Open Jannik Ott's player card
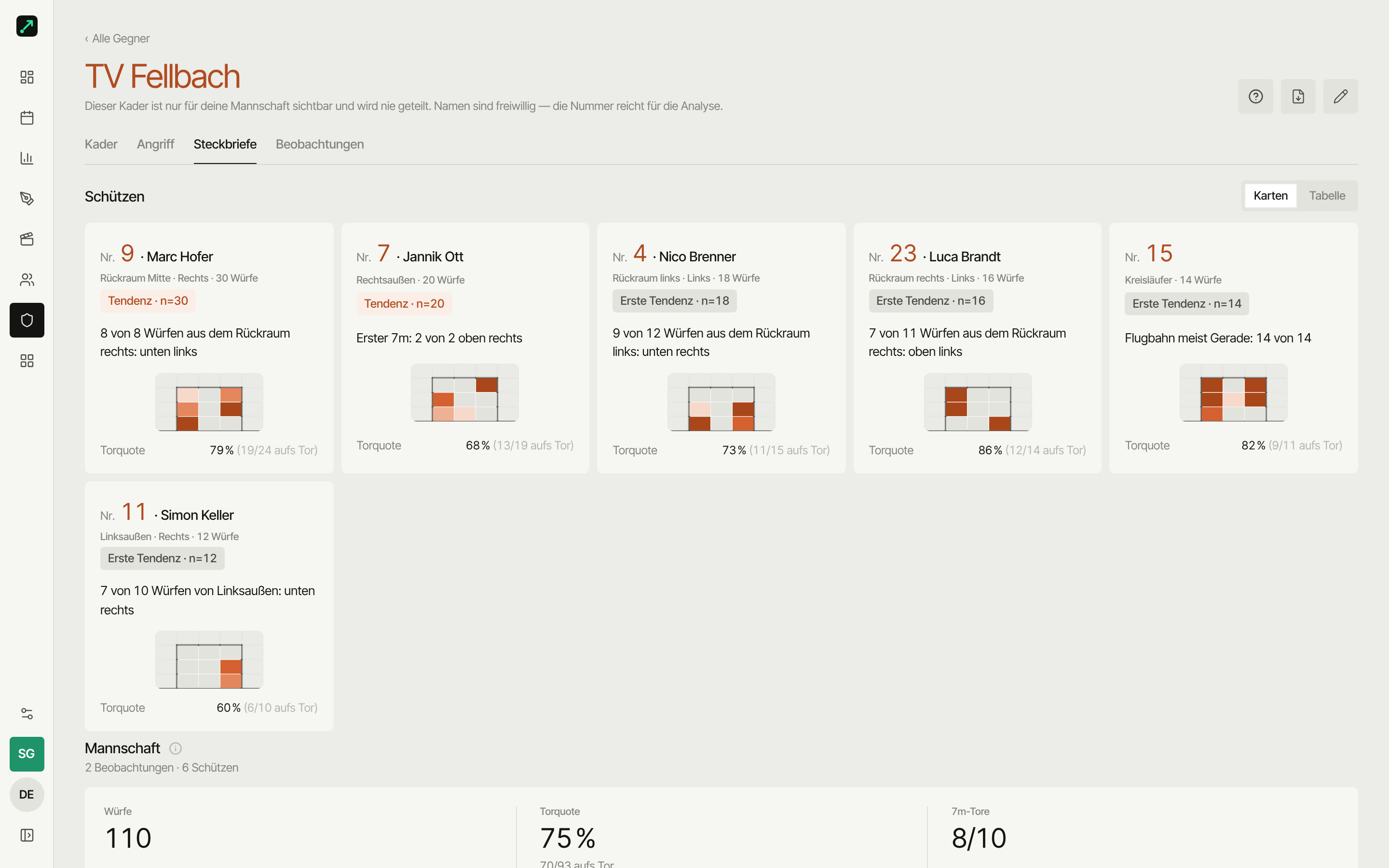Viewport: 1389px width, 868px height. [x=465, y=348]
